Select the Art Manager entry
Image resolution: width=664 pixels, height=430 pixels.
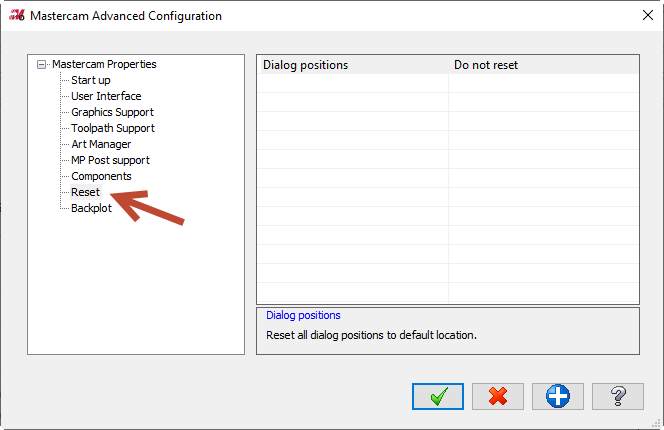[101, 144]
